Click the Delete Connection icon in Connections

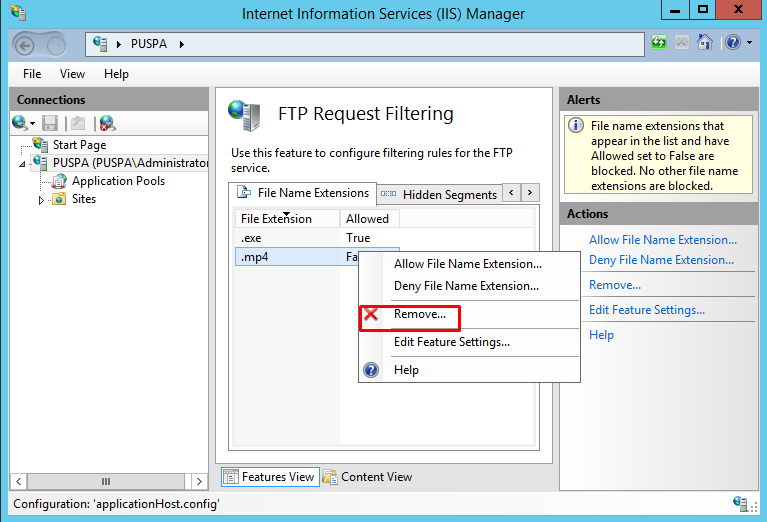[x=106, y=123]
